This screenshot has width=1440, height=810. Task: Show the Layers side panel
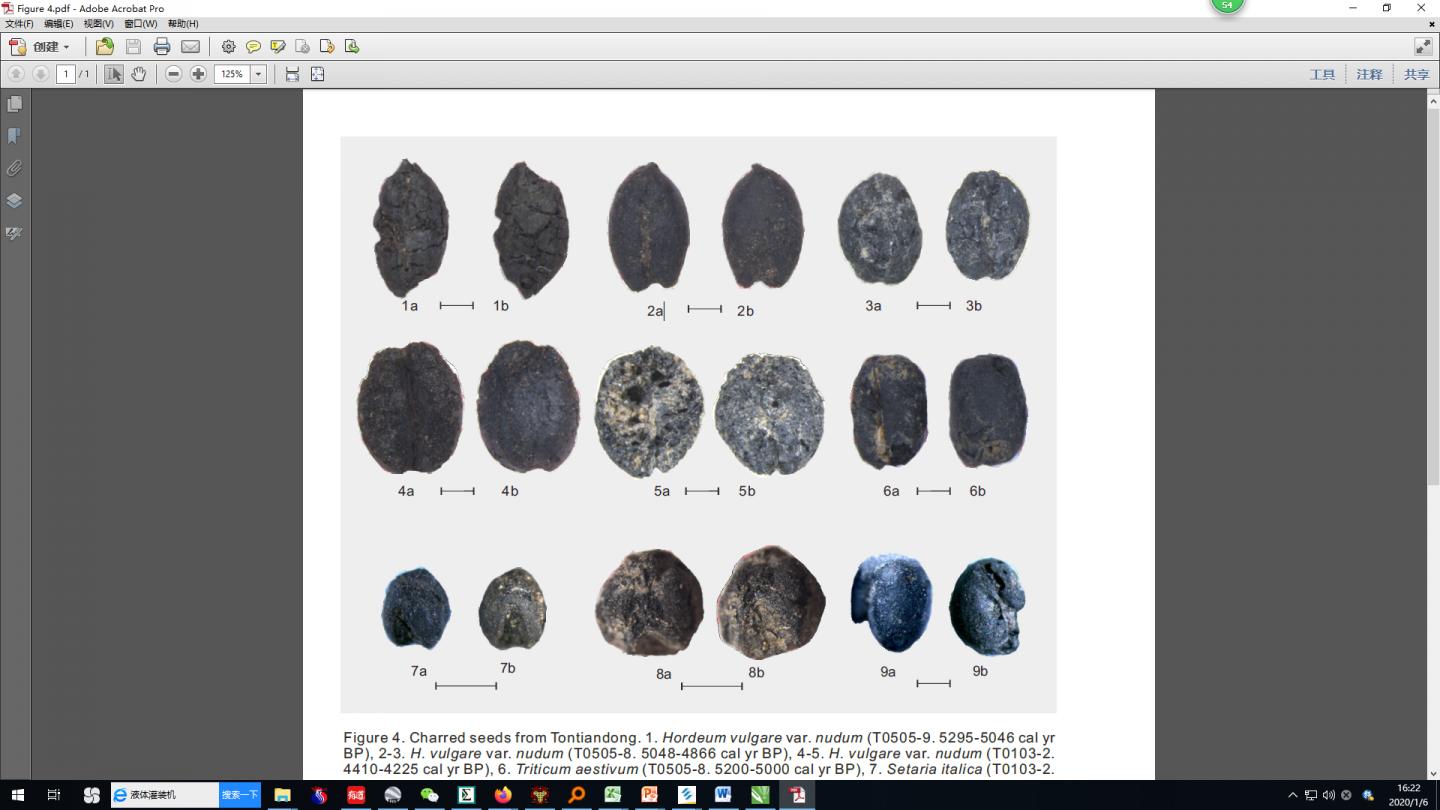click(14, 200)
